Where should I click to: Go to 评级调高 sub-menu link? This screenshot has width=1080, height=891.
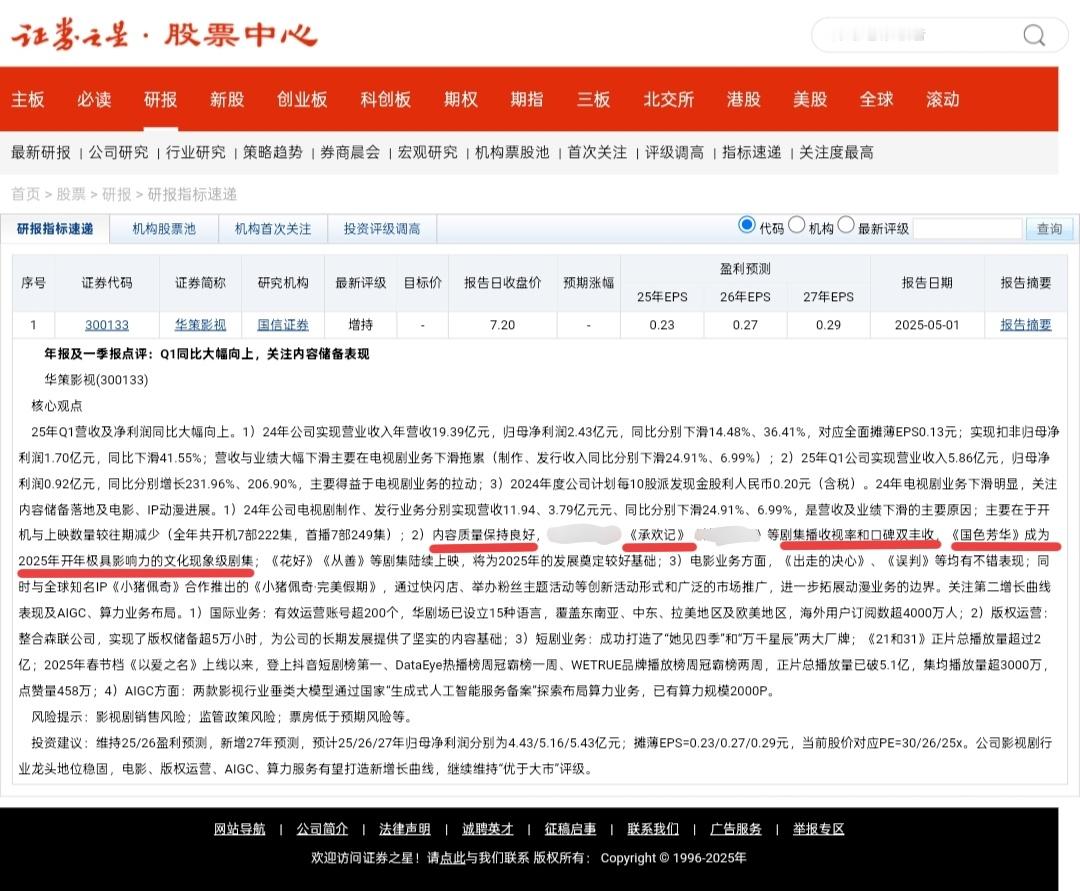point(674,152)
